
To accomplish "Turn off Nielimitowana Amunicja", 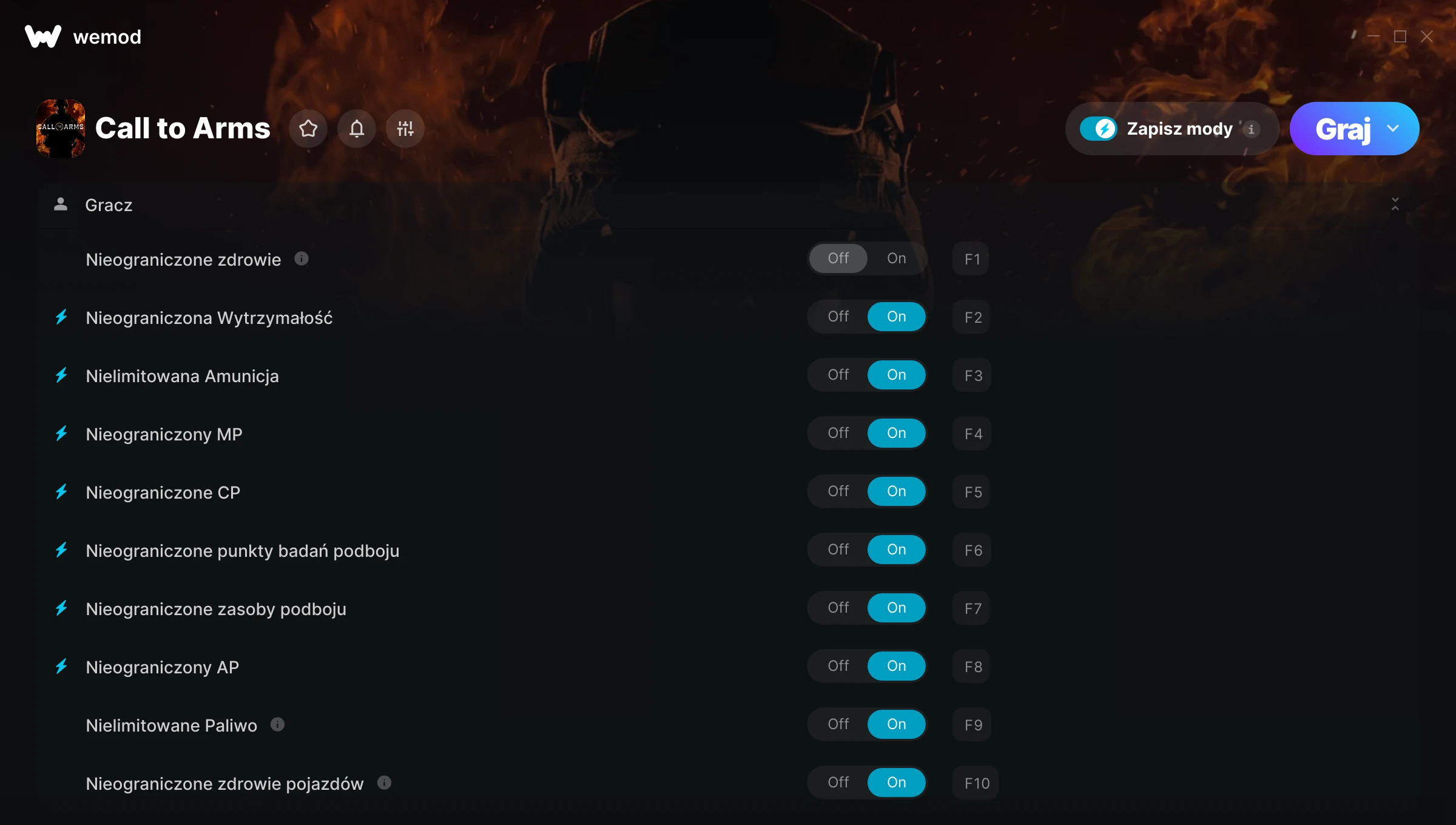I will pos(838,375).
